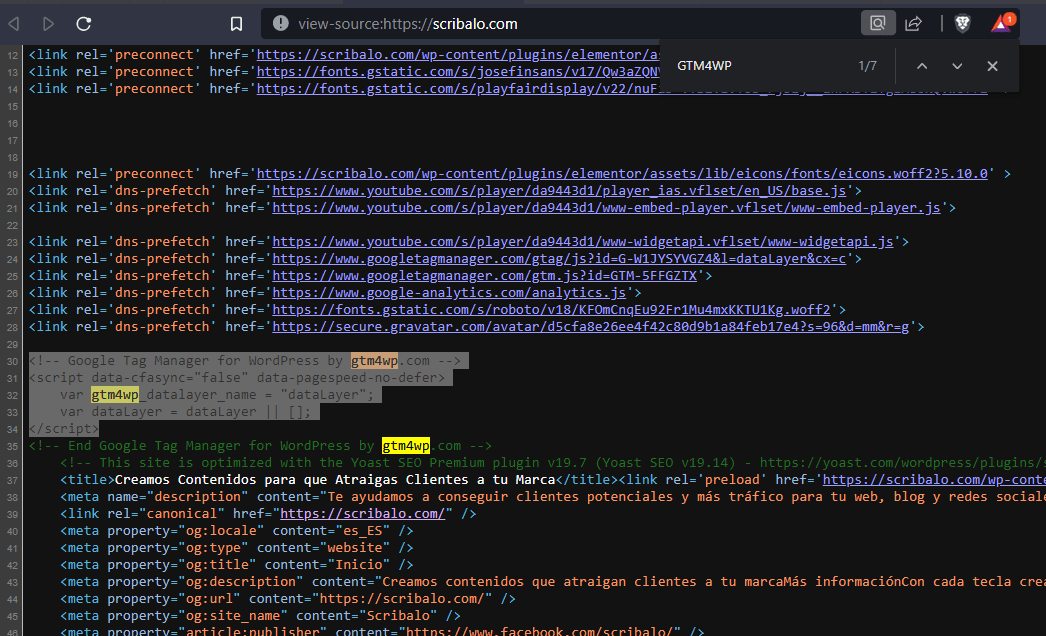Click the og:type content value website
Screen dimensions: 1046x636
[x=355, y=548]
